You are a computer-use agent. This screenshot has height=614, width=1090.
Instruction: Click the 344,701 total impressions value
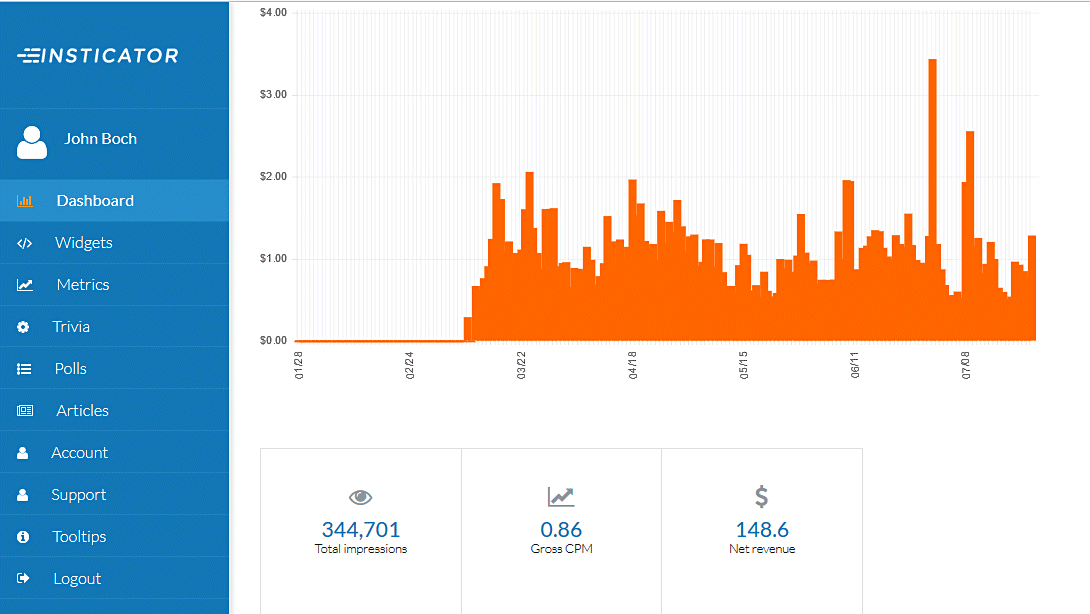click(x=361, y=529)
